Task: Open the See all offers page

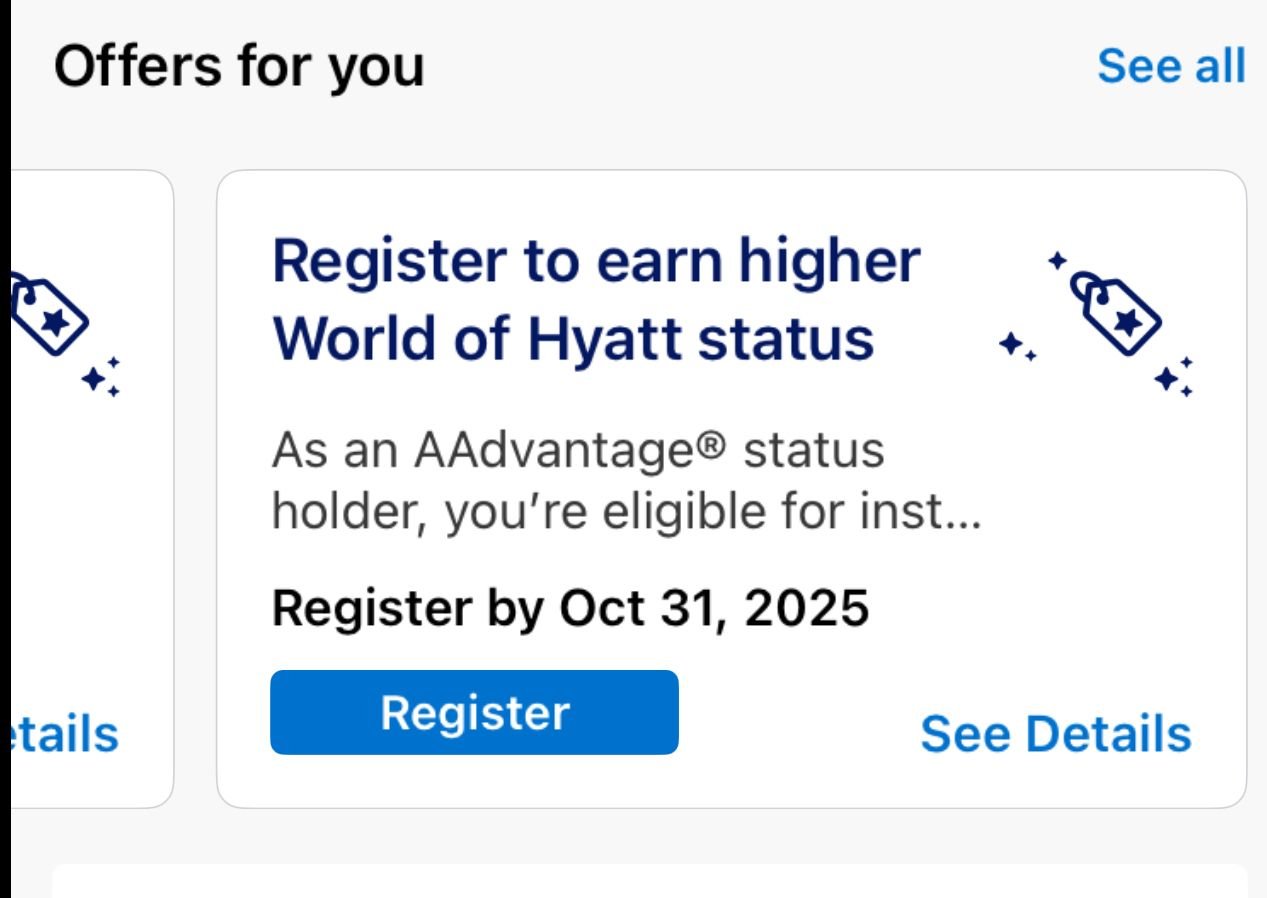Action: [1171, 66]
